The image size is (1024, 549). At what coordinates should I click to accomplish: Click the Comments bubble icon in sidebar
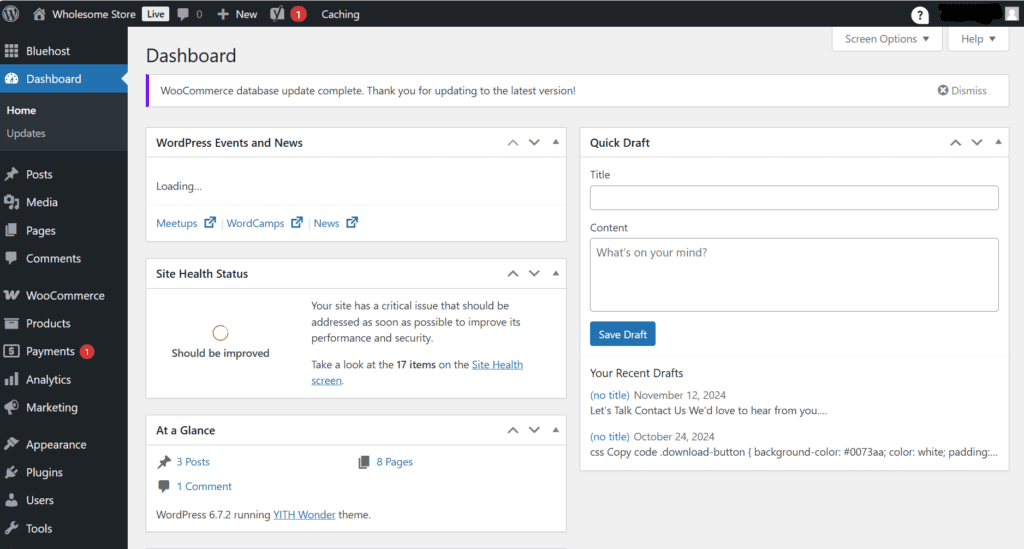click(x=11, y=259)
